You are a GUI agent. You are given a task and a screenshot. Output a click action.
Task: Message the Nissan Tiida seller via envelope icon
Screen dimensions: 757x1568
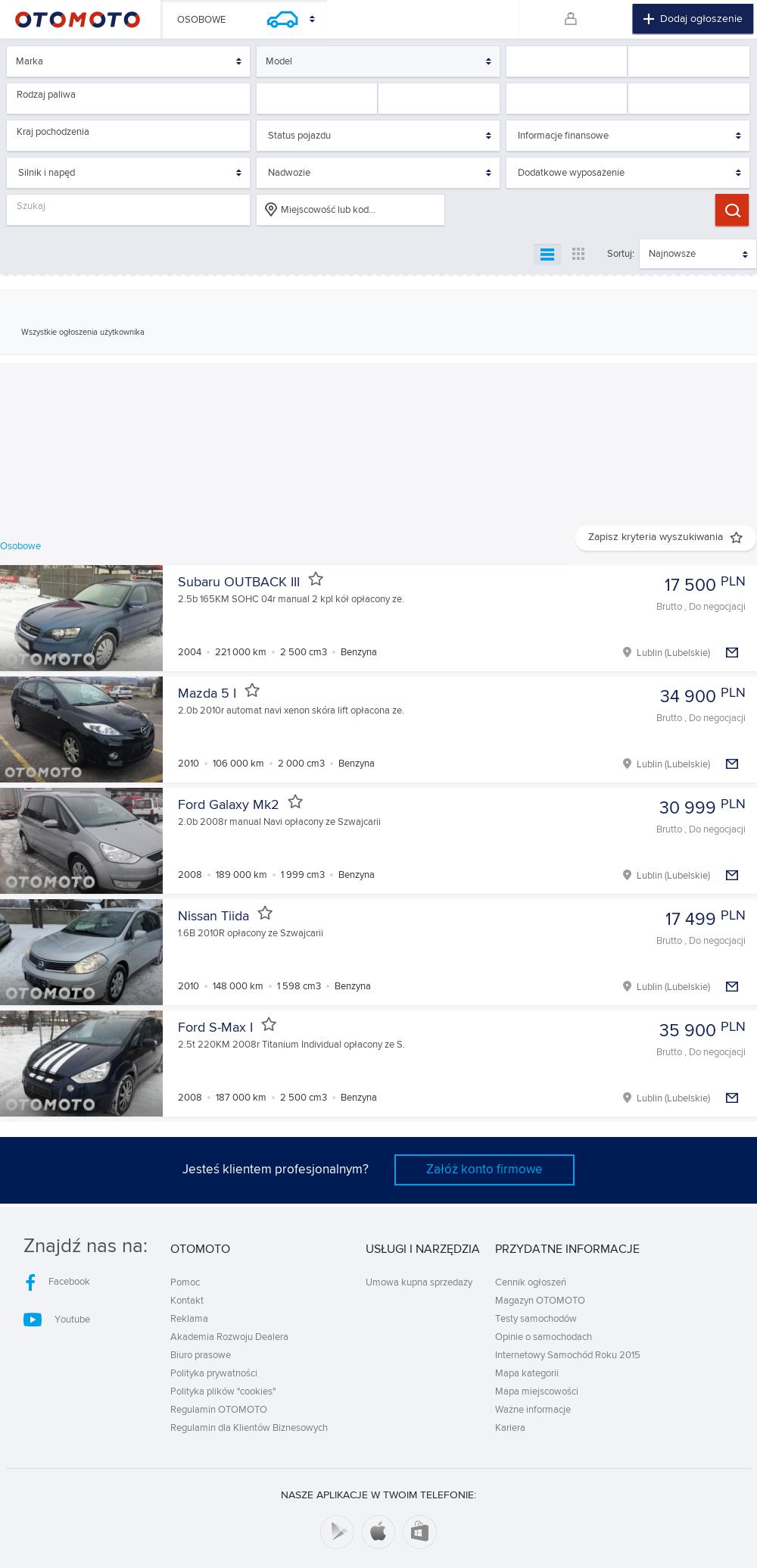(732, 986)
